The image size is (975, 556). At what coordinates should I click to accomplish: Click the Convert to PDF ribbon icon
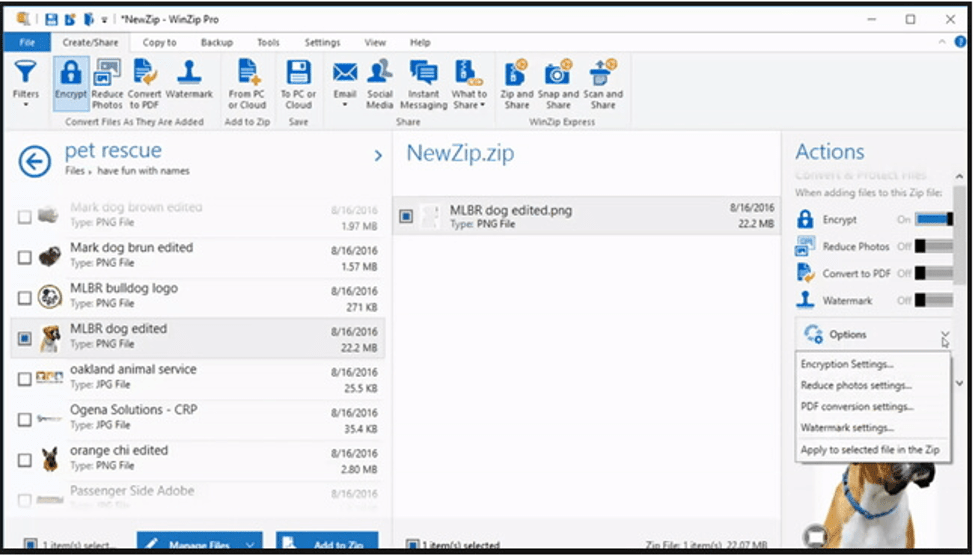coord(145,76)
